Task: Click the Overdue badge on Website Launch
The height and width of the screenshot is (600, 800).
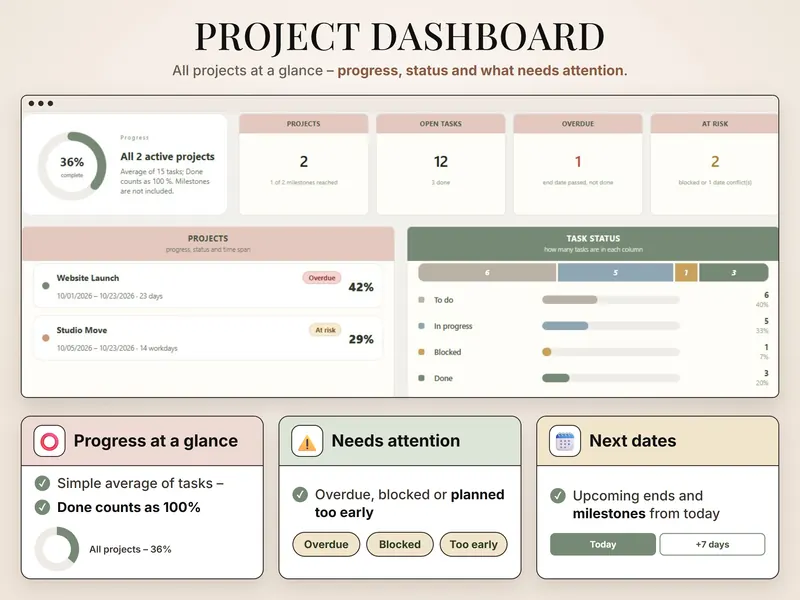Action: coord(321,278)
